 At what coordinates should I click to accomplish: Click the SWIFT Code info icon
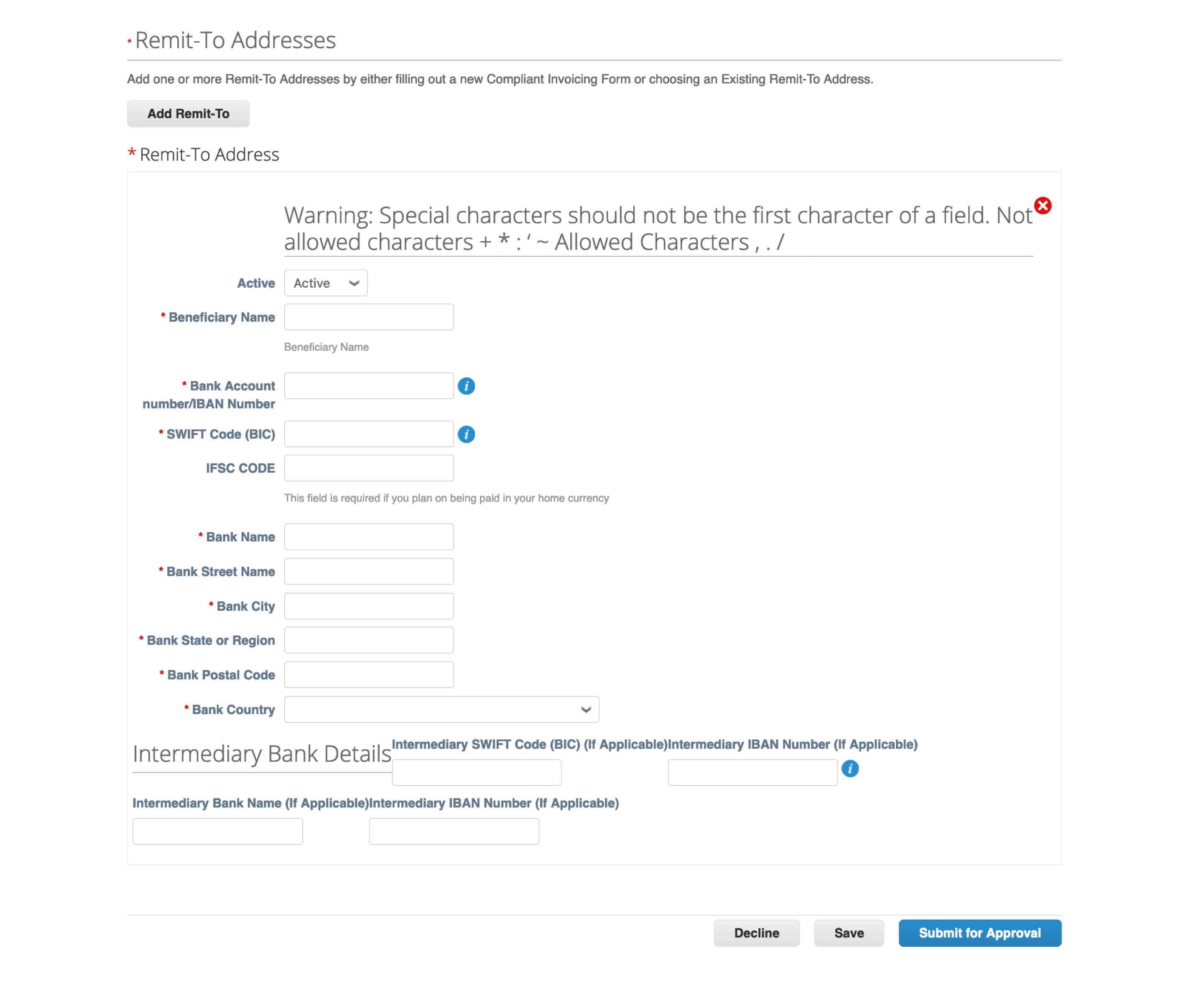pyautogui.click(x=466, y=434)
